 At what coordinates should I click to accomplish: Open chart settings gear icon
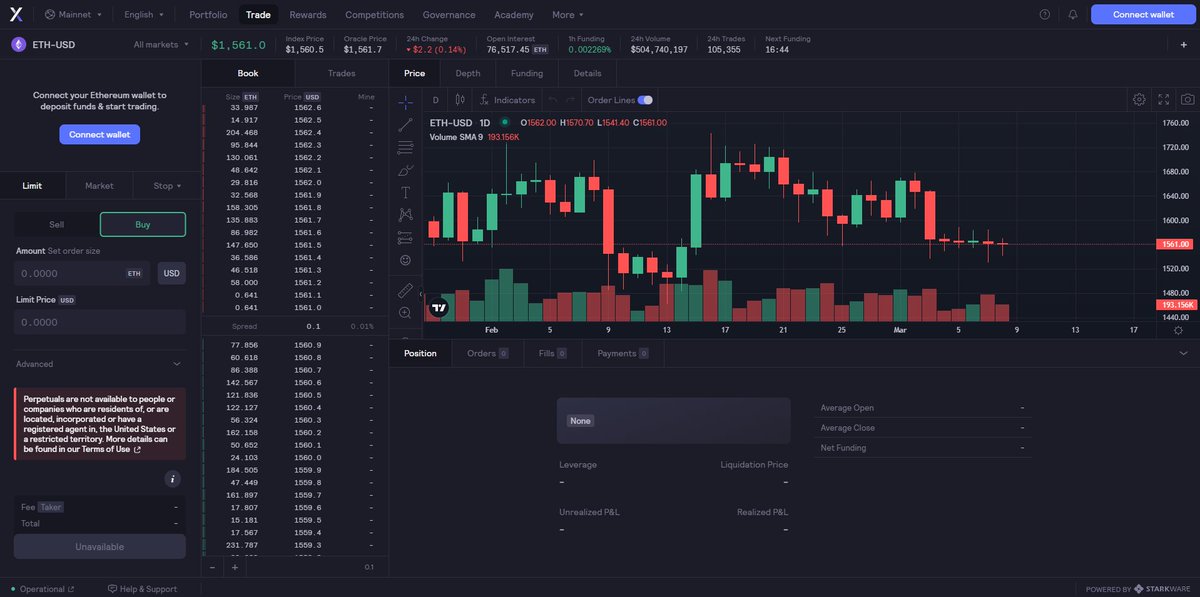click(1139, 100)
